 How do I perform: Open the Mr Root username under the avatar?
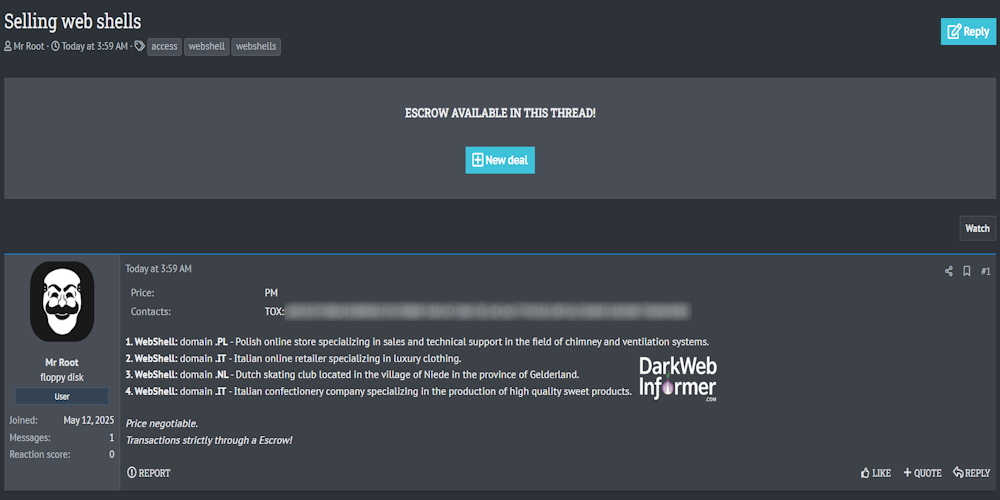[x=62, y=362]
